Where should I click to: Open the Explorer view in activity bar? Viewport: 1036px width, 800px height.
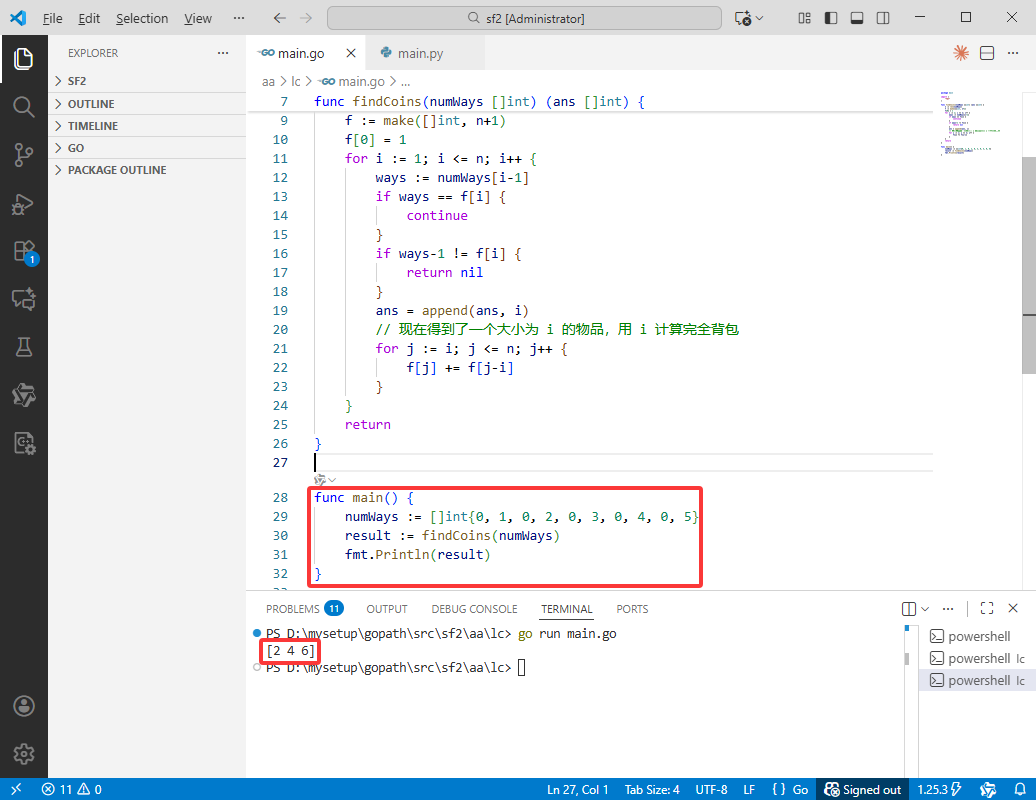click(x=24, y=59)
